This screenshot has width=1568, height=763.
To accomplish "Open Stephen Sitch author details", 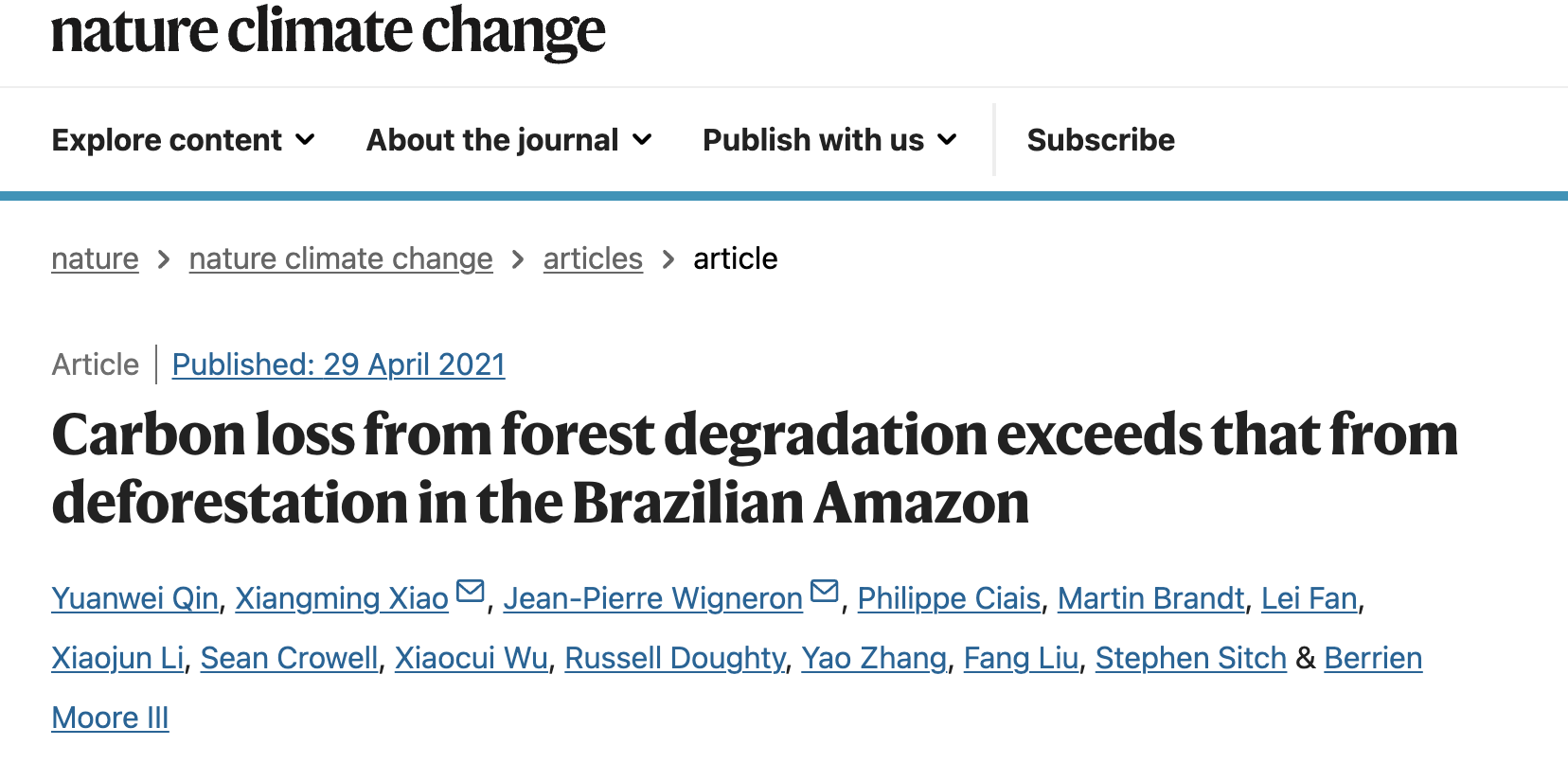I will 1191,658.
